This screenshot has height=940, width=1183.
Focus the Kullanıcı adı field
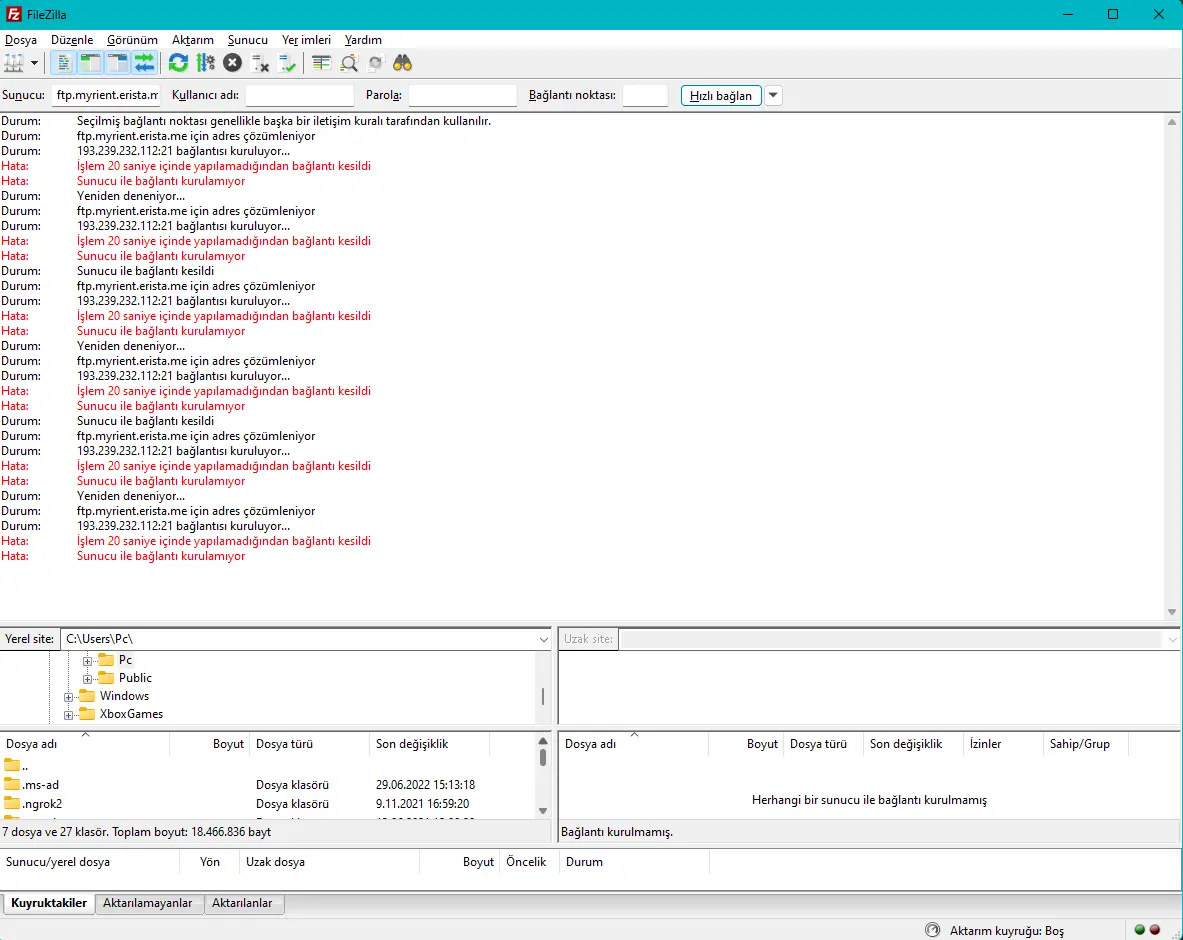[x=300, y=95]
